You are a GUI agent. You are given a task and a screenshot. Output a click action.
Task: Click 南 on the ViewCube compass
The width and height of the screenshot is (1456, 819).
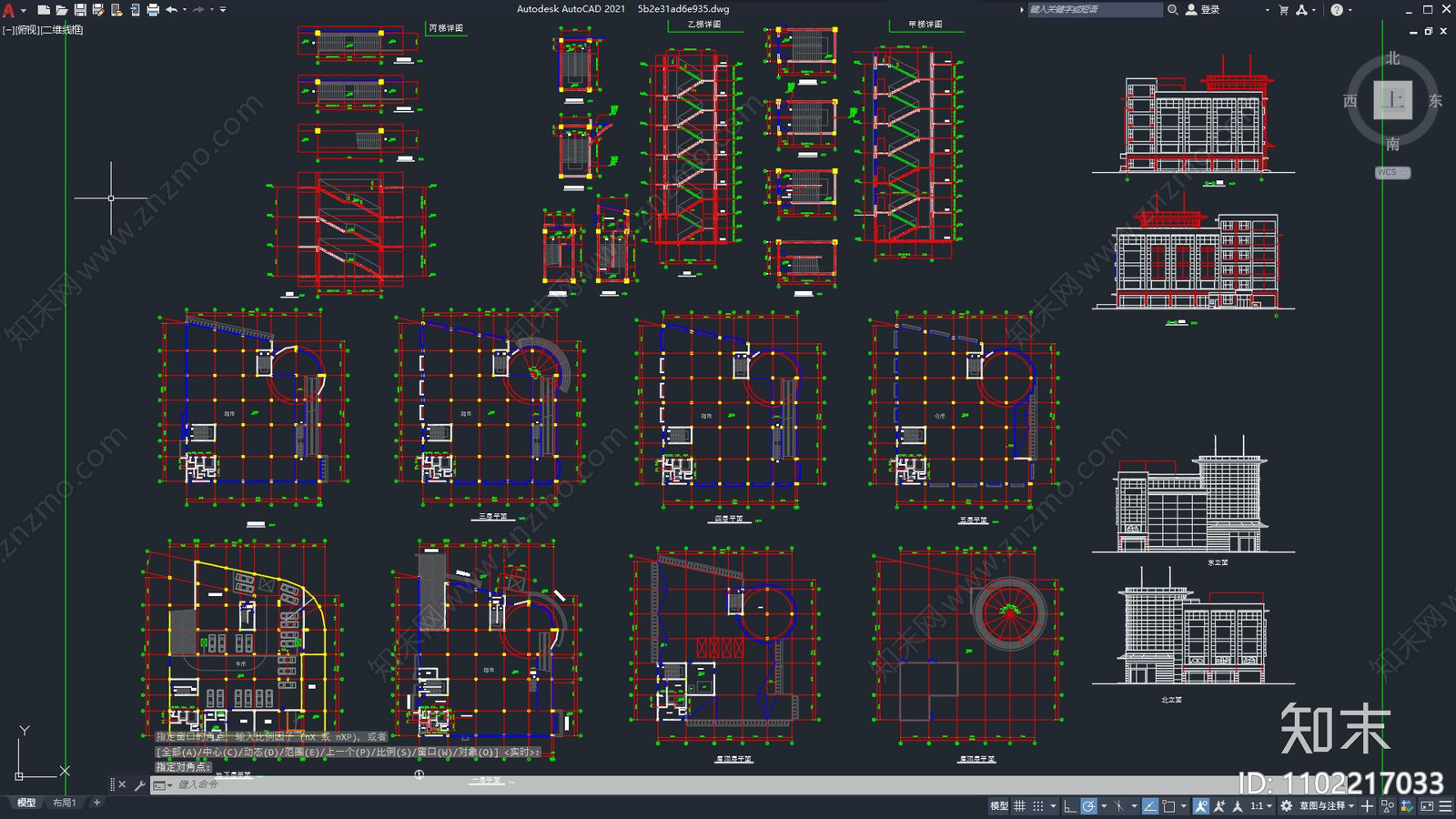(1393, 144)
